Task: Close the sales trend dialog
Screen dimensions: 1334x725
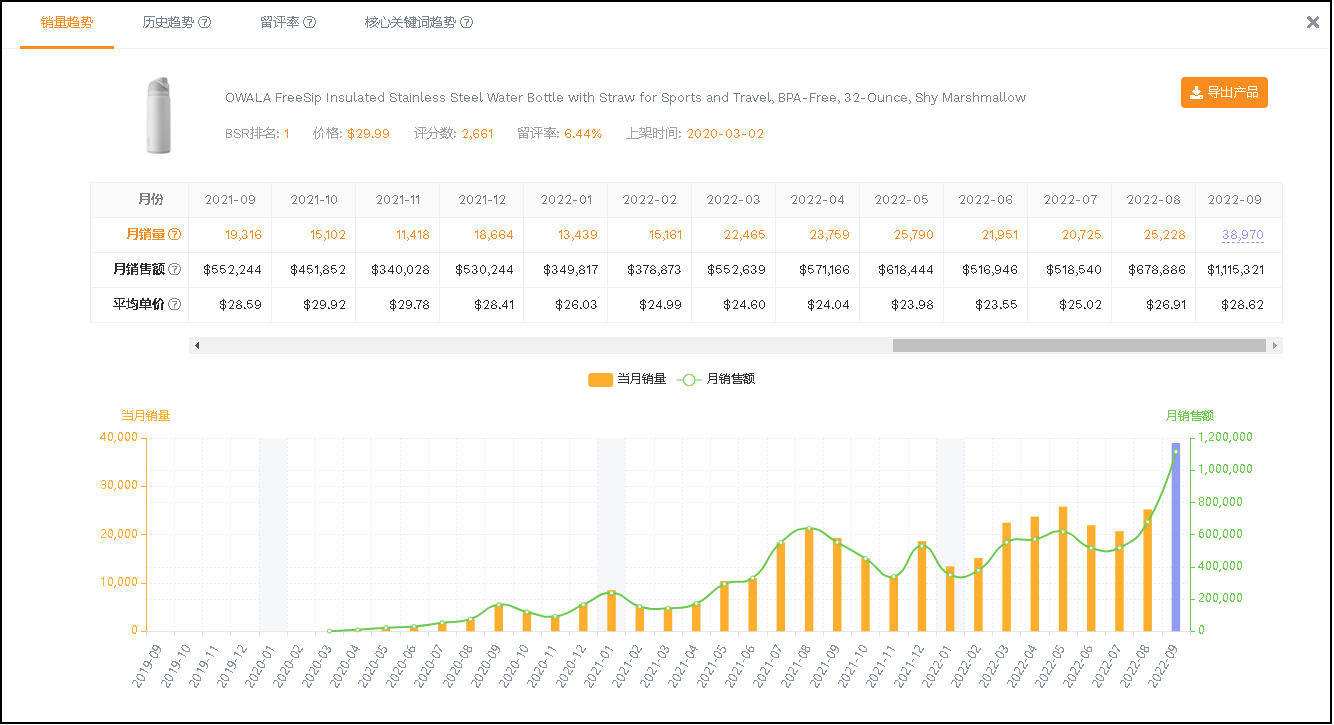Action: 1313,22
